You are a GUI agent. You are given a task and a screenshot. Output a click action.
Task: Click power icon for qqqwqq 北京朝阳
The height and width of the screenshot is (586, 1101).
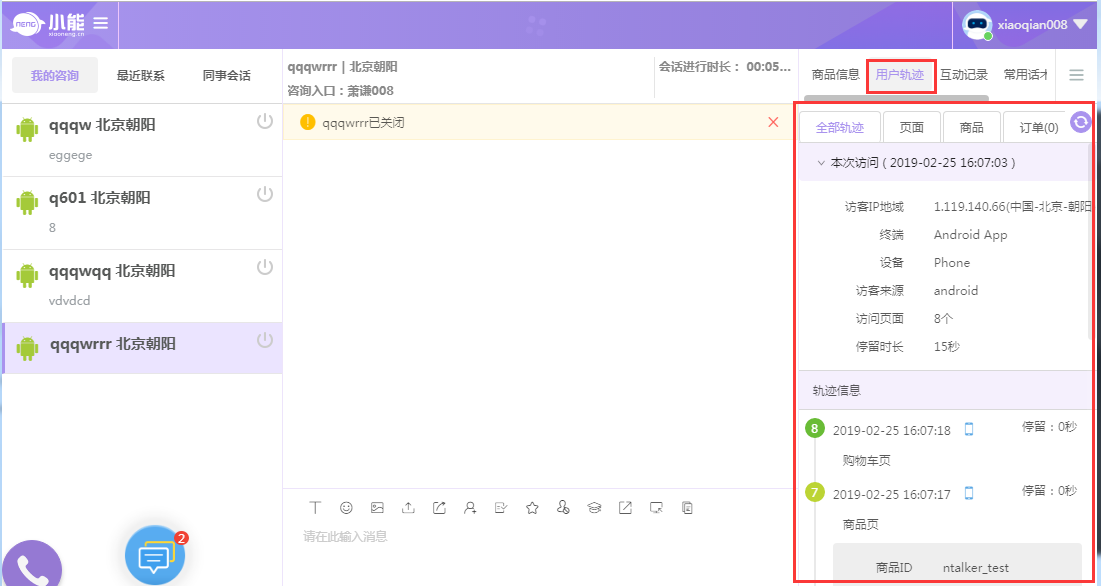265,267
